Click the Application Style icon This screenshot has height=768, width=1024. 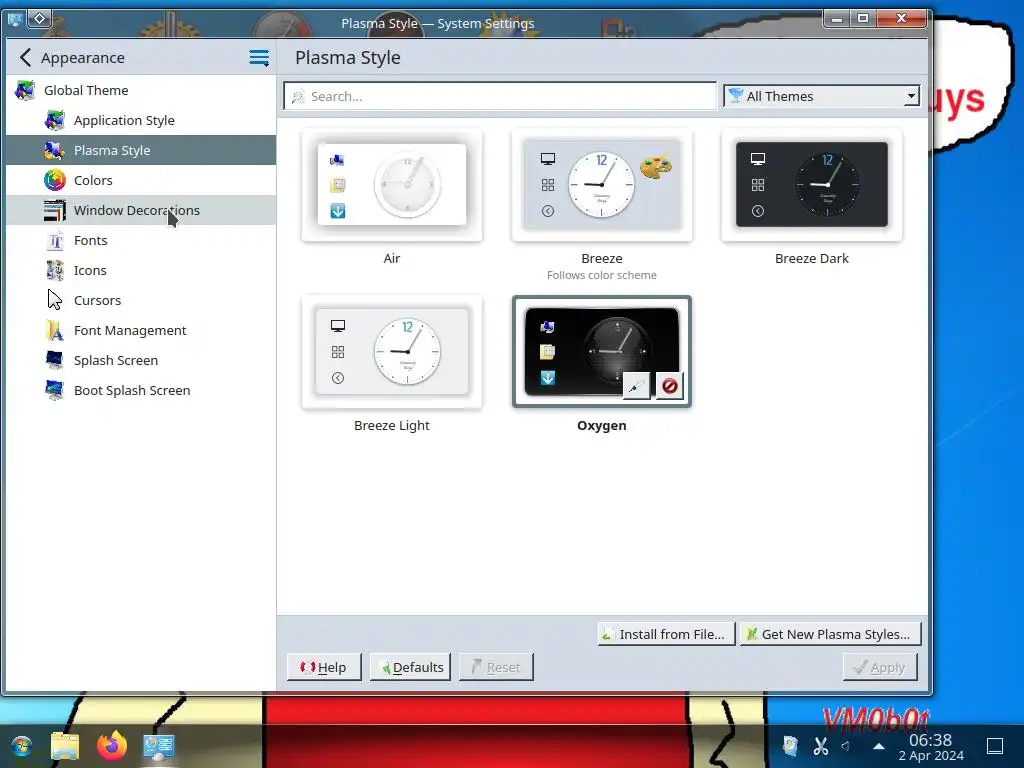[55, 120]
